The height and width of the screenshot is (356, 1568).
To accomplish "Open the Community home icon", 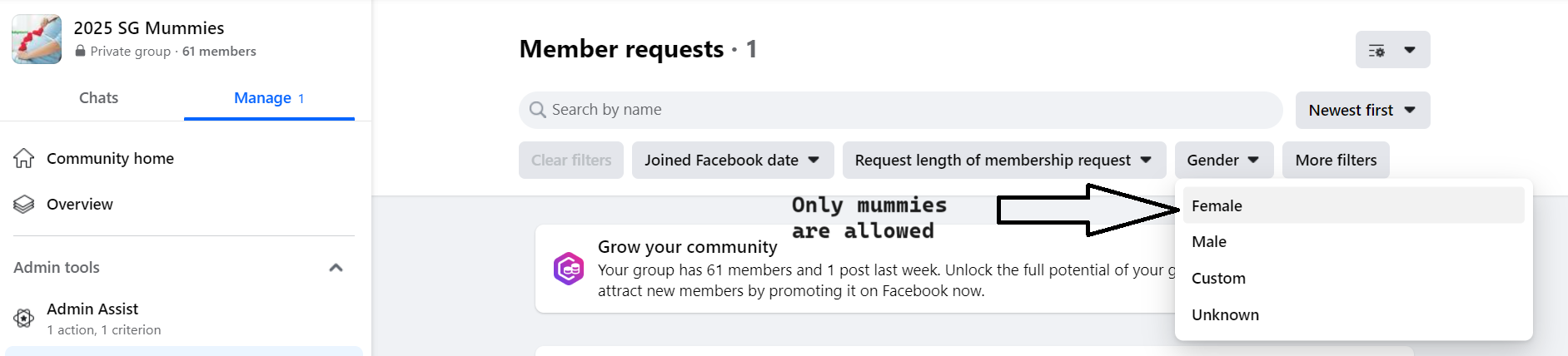I will 24,158.
